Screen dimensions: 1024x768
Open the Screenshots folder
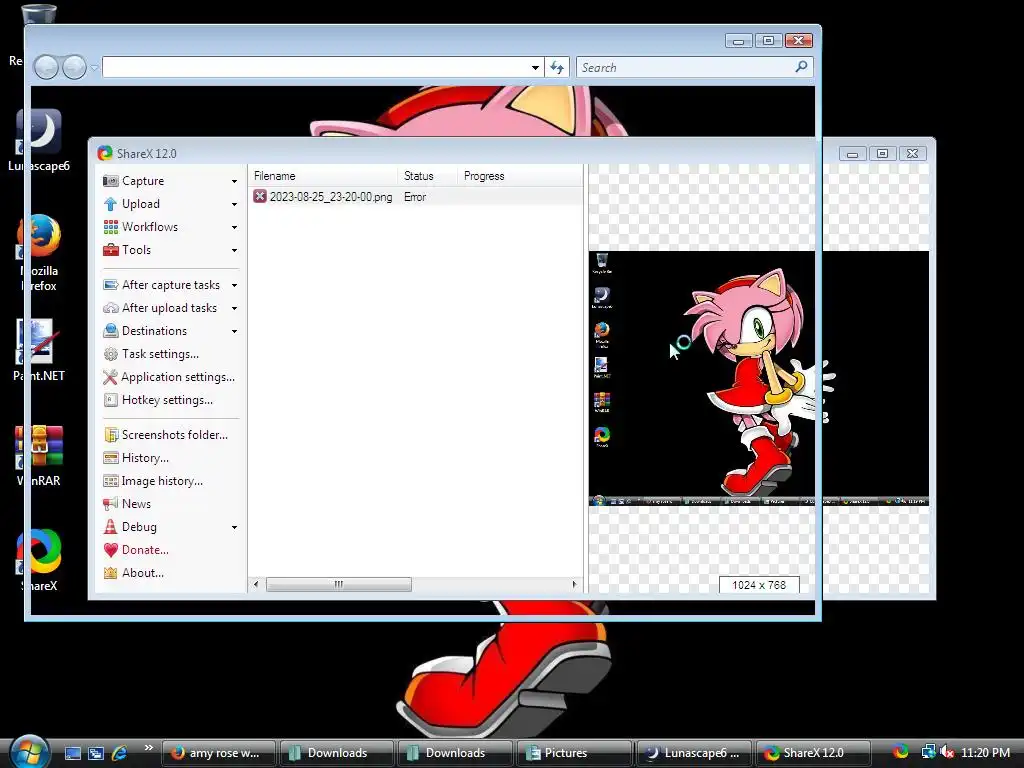[174, 435]
